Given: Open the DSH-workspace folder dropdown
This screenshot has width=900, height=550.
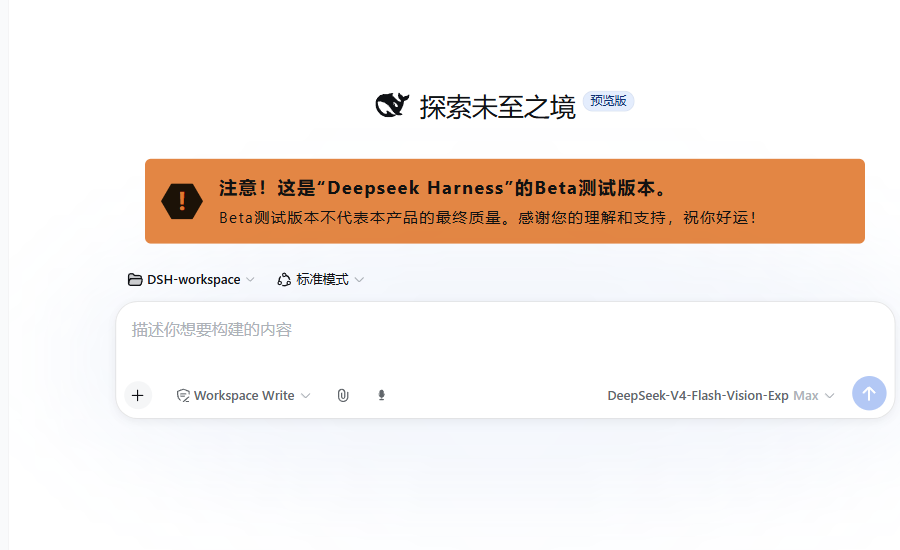Looking at the screenshot, I should coord(191,280).
